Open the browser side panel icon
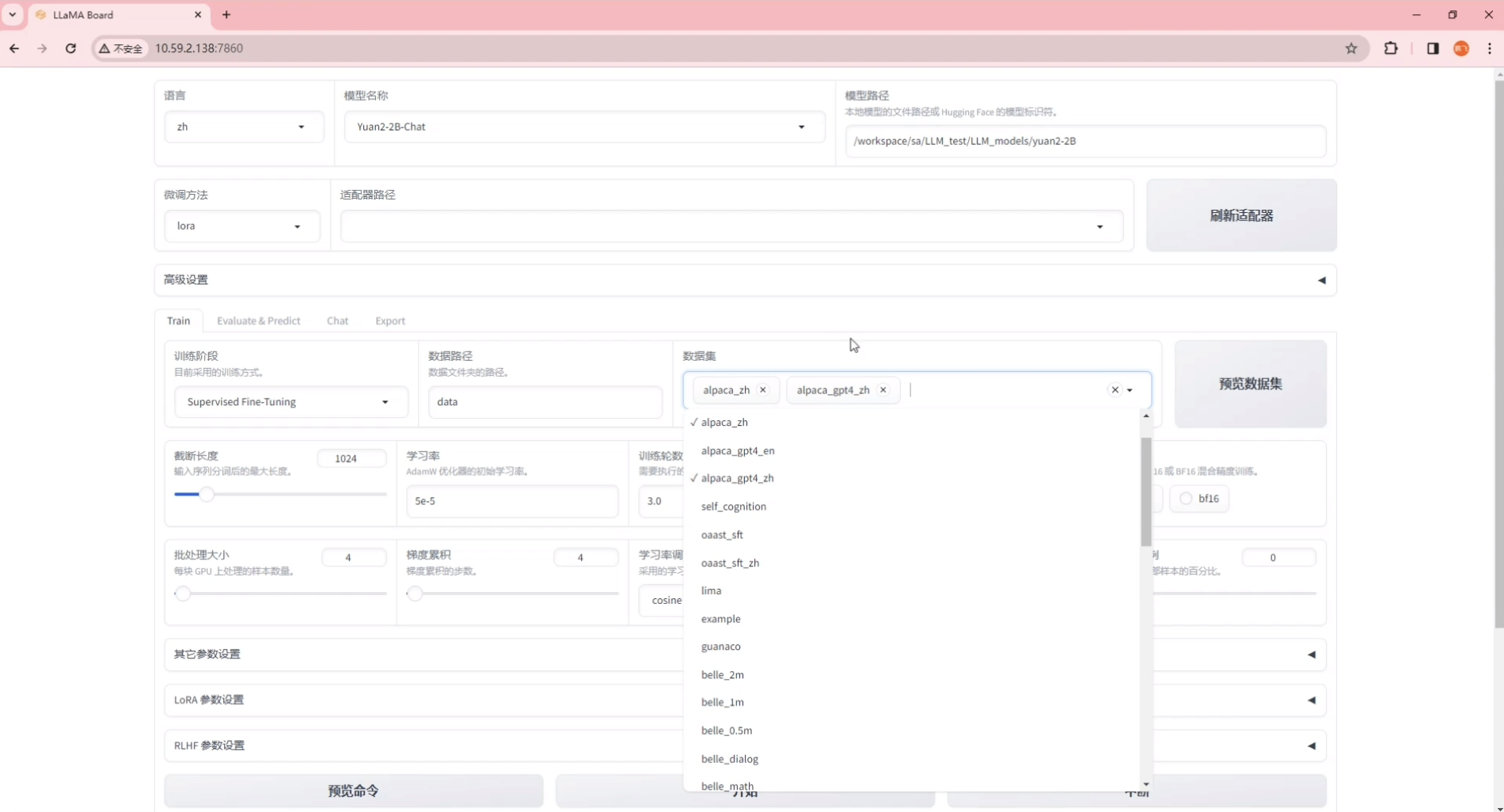Viewport: 1504px width, 812px height. click(1433, 48)
